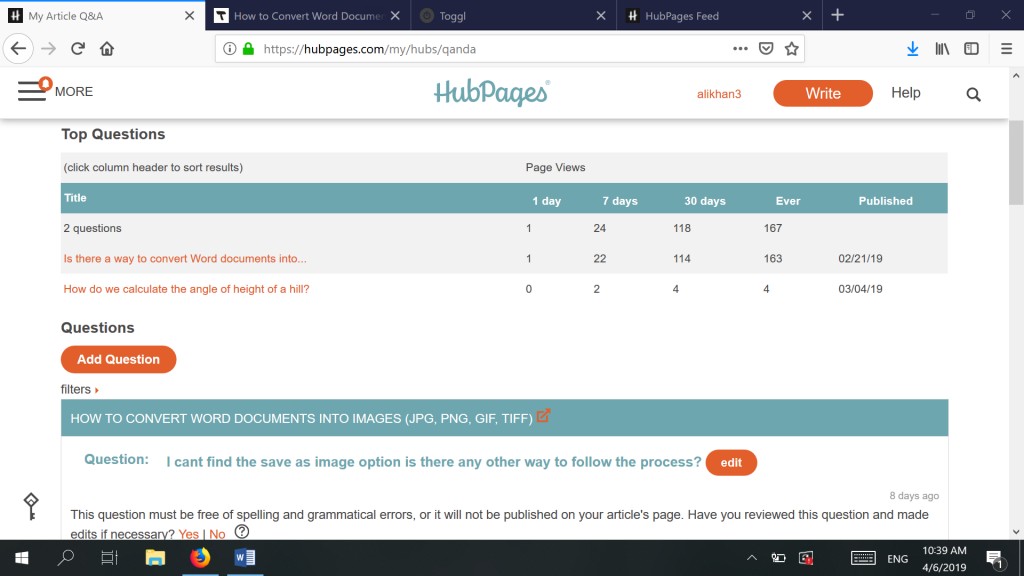The image size is (1024, 576).
Task: Answer Yes to question reviewed prompt
Action: 188,534
